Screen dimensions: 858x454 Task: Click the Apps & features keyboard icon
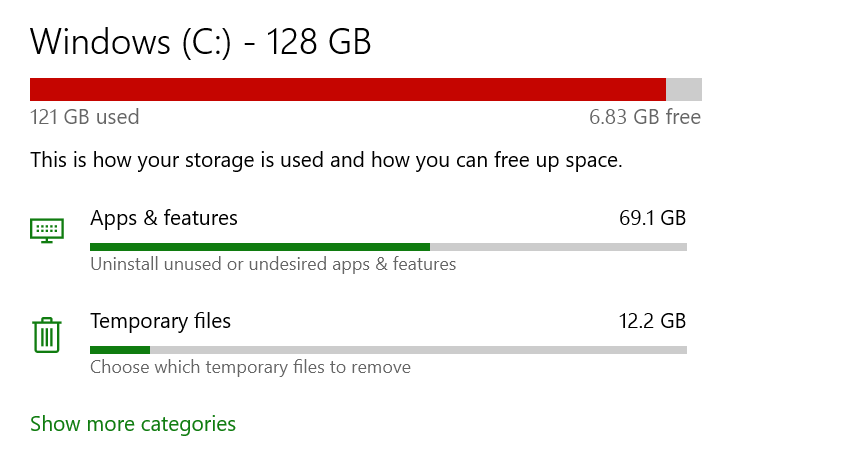click(47, 230)
